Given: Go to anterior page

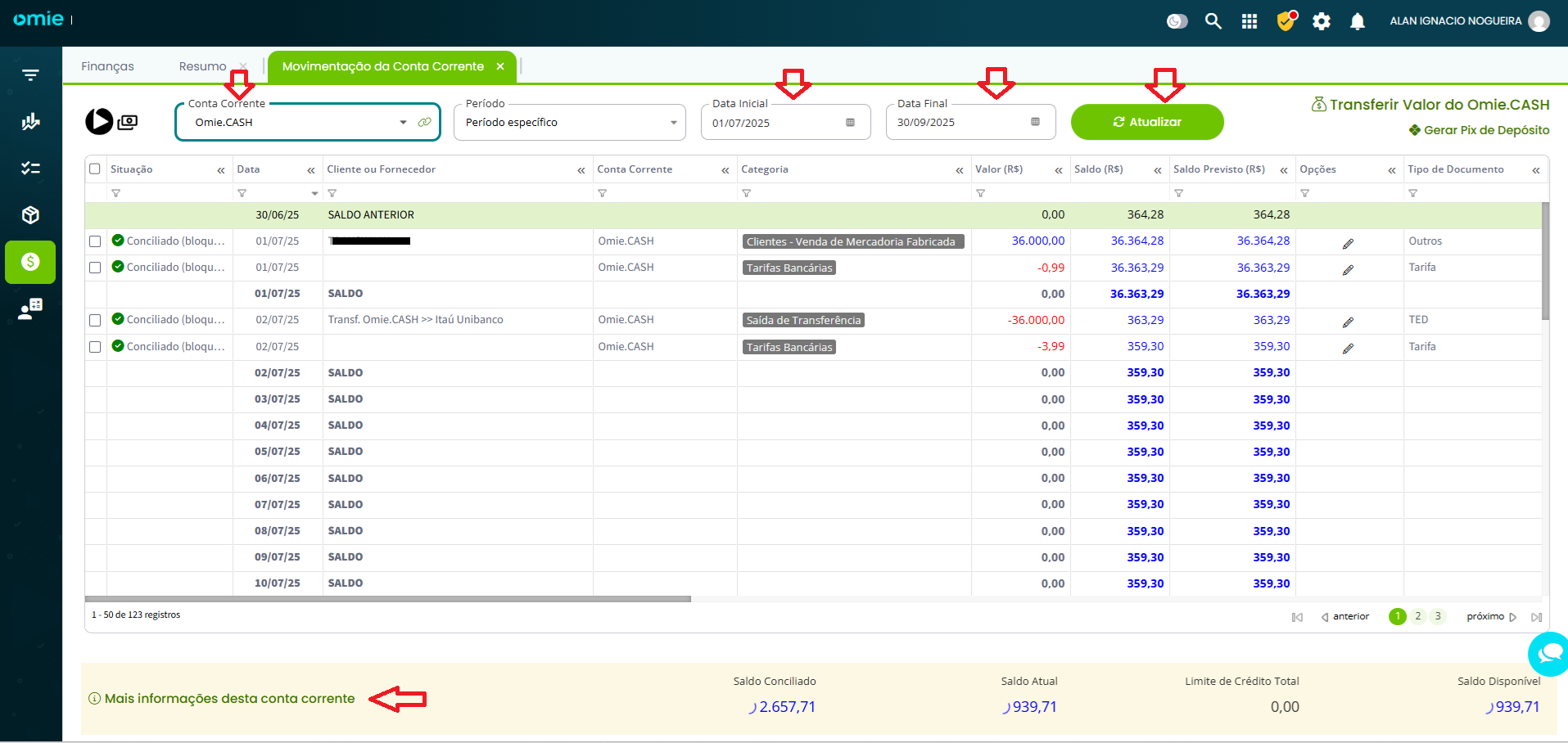Looking at the screenshot, I should [x=1345, y=617].
